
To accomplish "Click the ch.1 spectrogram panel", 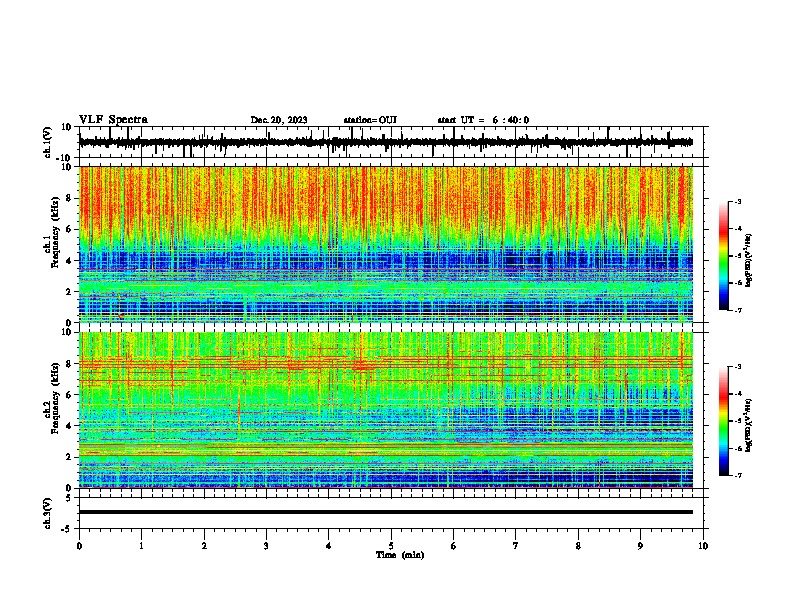I will click(386, 244).
